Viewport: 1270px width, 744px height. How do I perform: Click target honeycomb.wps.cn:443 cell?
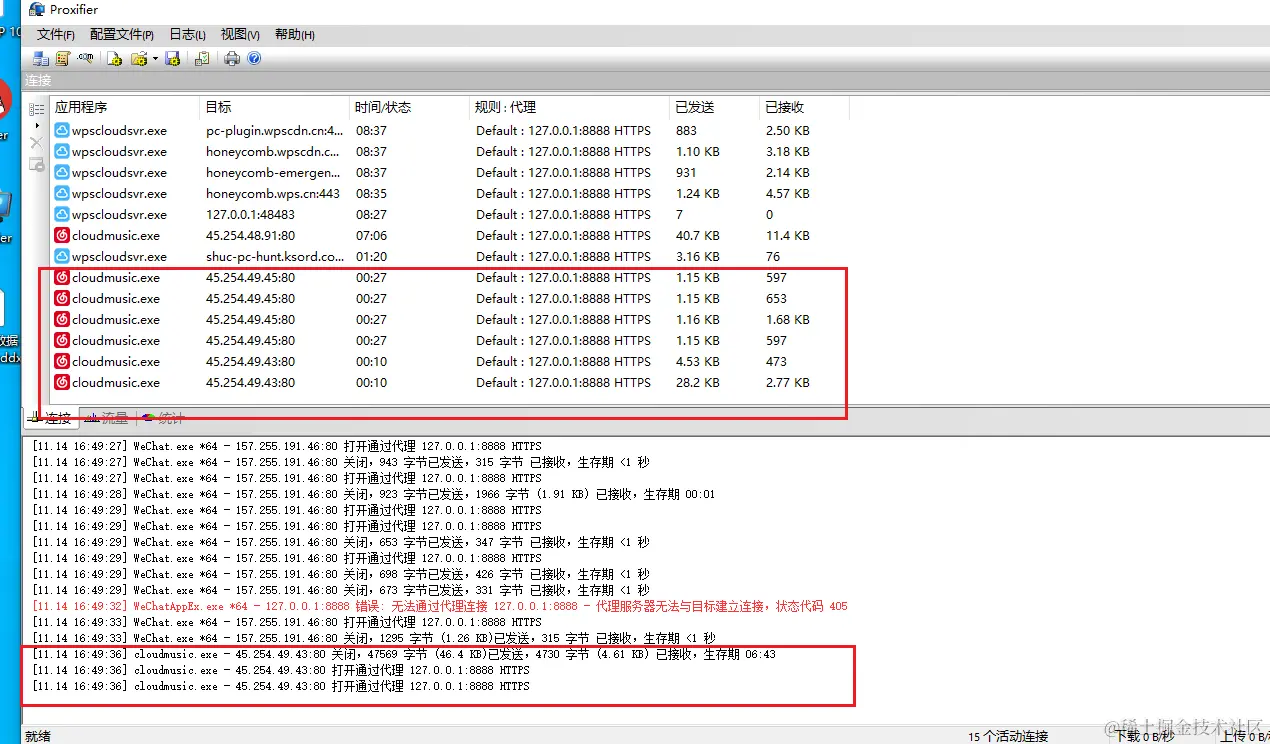pos(272,194)
